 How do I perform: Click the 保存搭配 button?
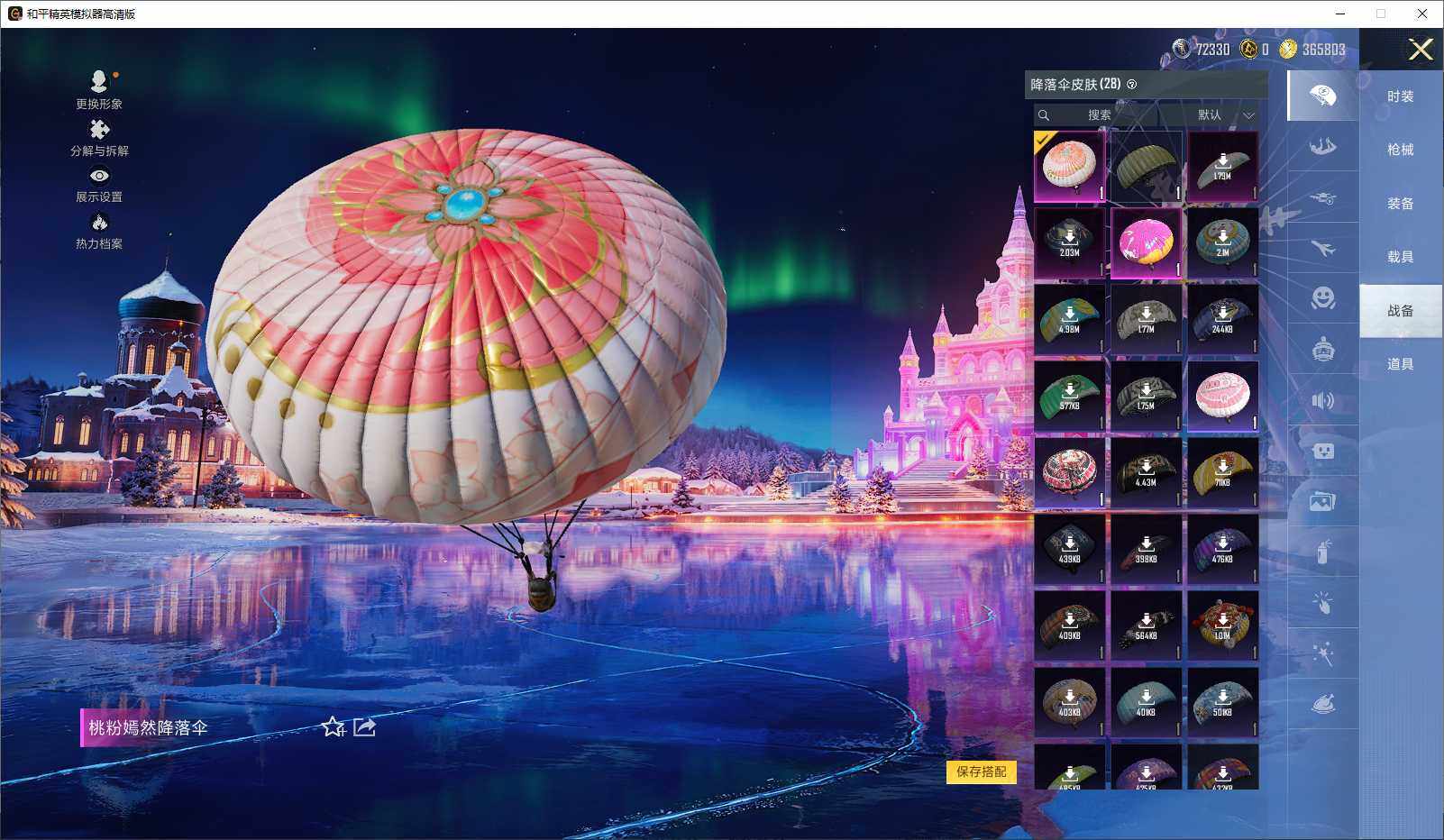tap(981, 772)
